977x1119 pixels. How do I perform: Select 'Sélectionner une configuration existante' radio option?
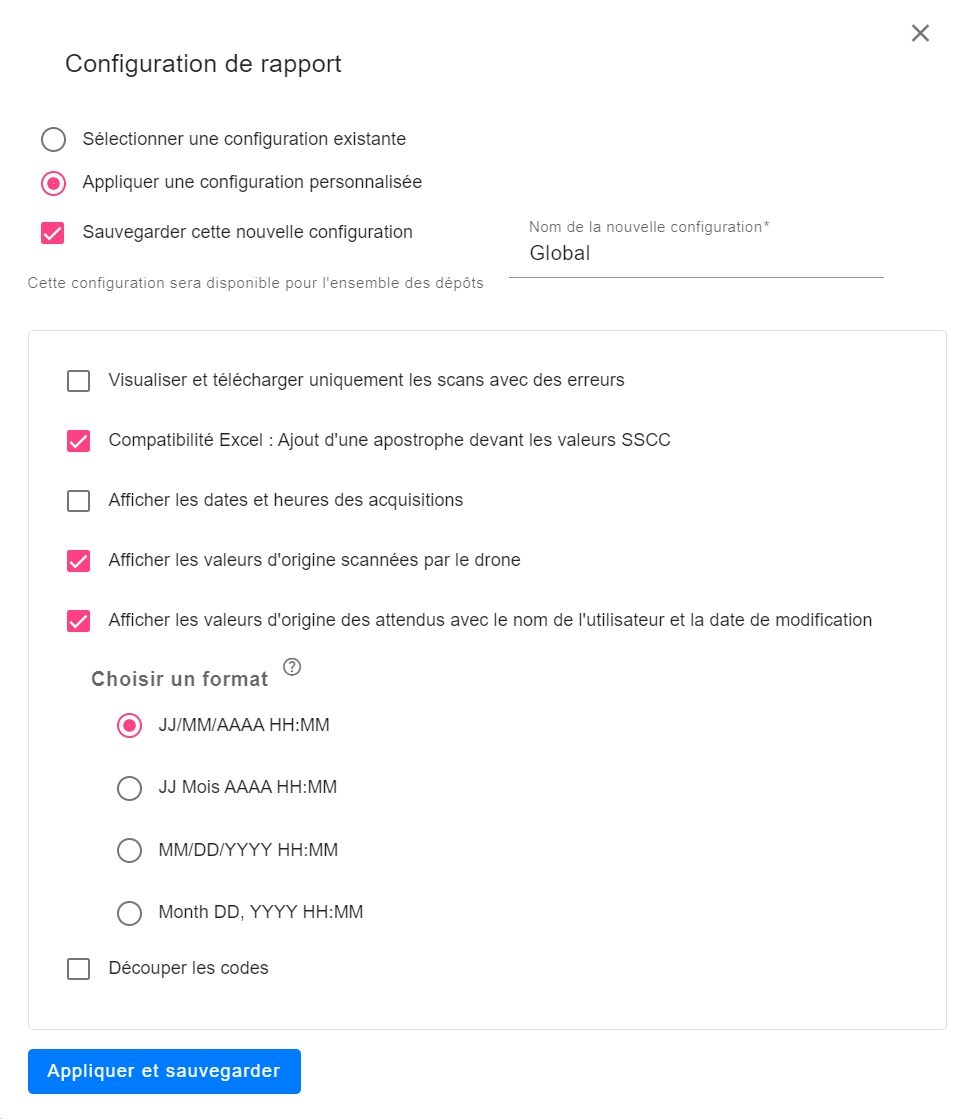coord(53,139)
